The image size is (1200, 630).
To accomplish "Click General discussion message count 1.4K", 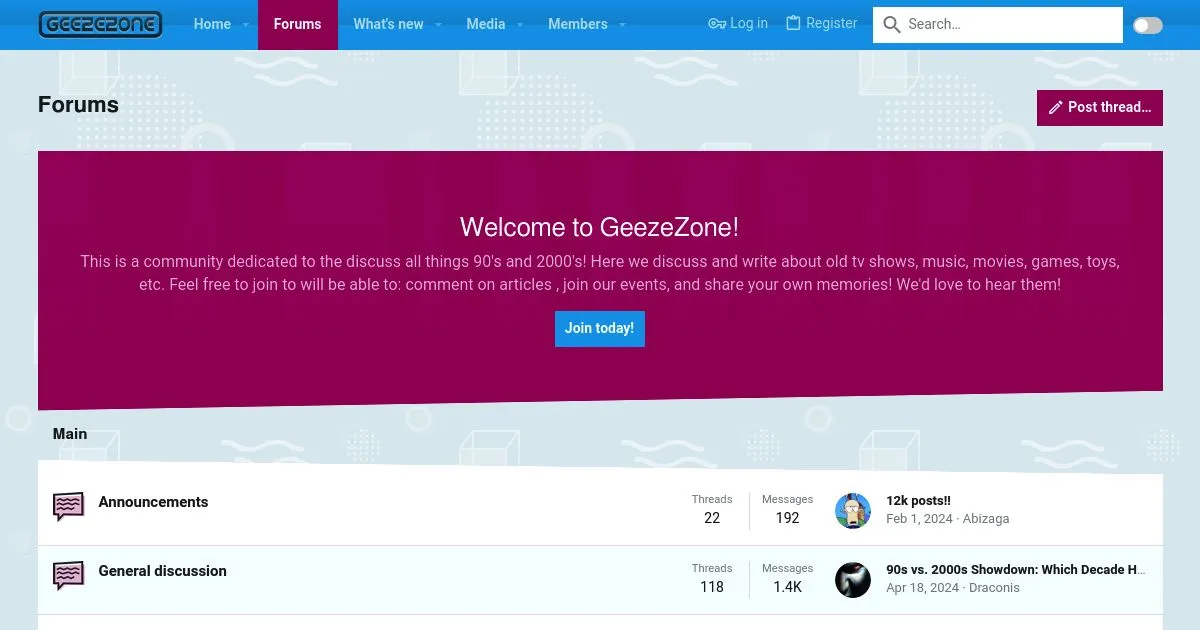I will [788, 587].
